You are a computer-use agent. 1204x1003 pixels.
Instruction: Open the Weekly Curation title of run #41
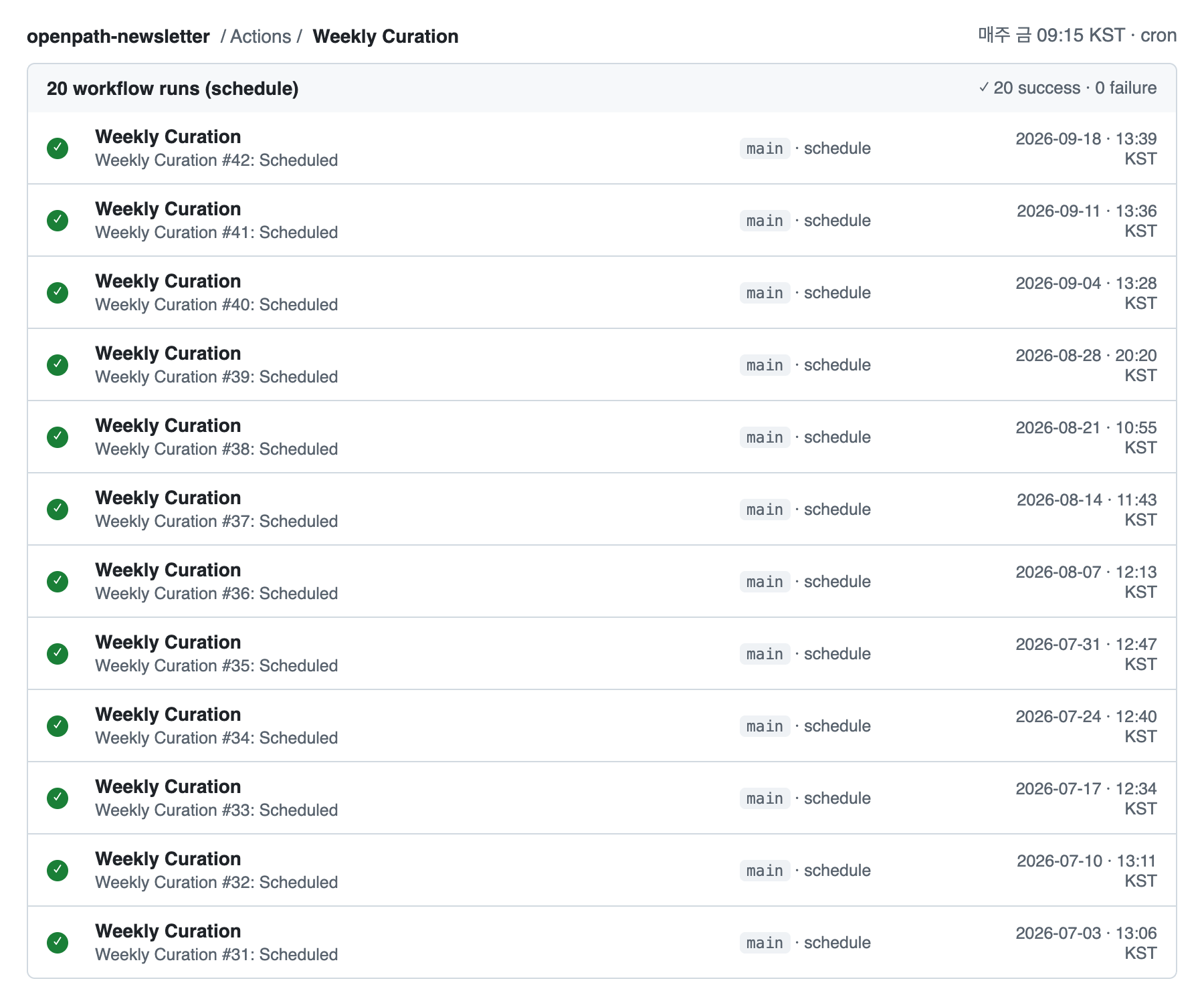[x=168, y=209]
